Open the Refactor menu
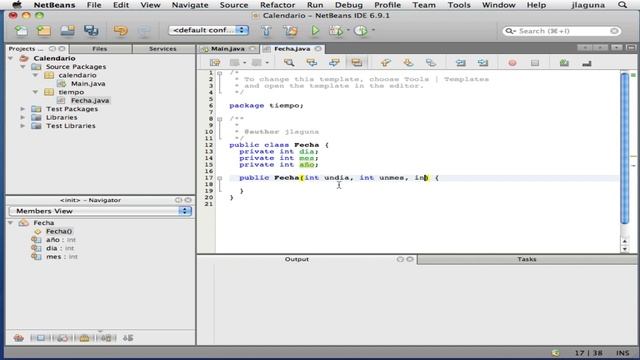The width and height of the screenshot is (640, 360). (x=278, y=5)
